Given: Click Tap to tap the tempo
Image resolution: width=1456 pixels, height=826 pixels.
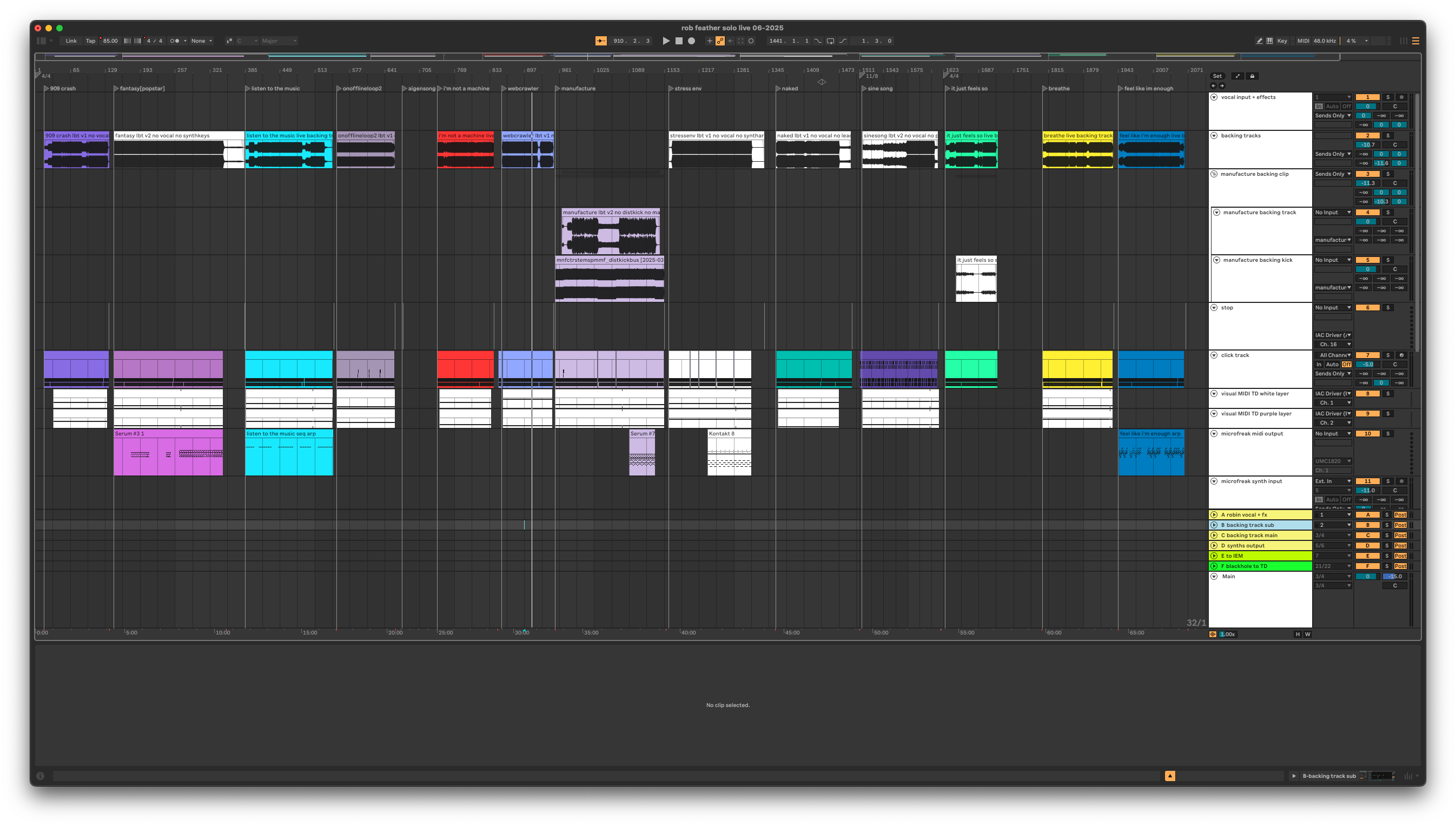Looking at the screenshot, I should [90, 41].
